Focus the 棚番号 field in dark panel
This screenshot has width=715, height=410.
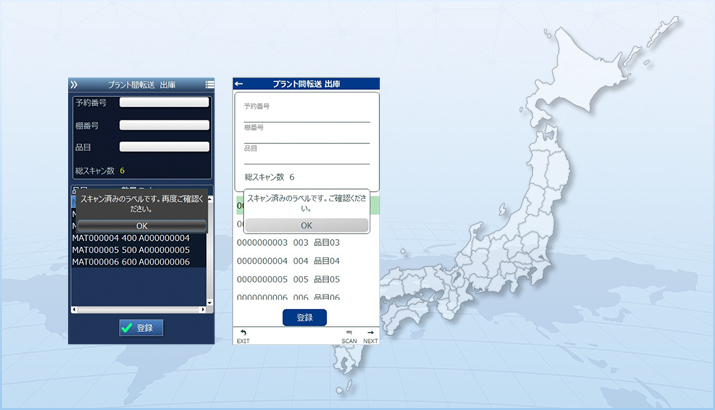[x=164, y=125]
